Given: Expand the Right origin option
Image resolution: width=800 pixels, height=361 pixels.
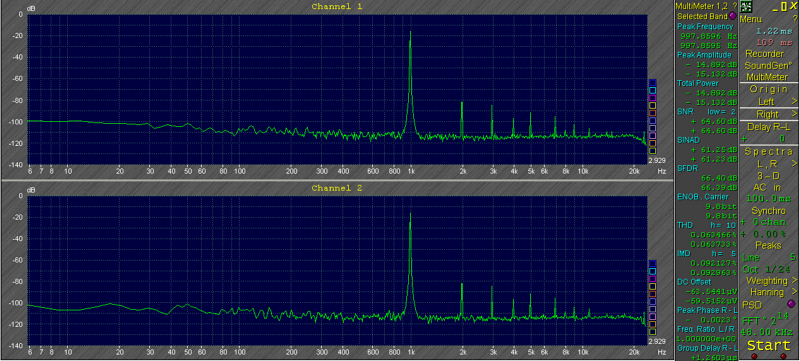Looking at the screenshot, I should tap(794, 114).
